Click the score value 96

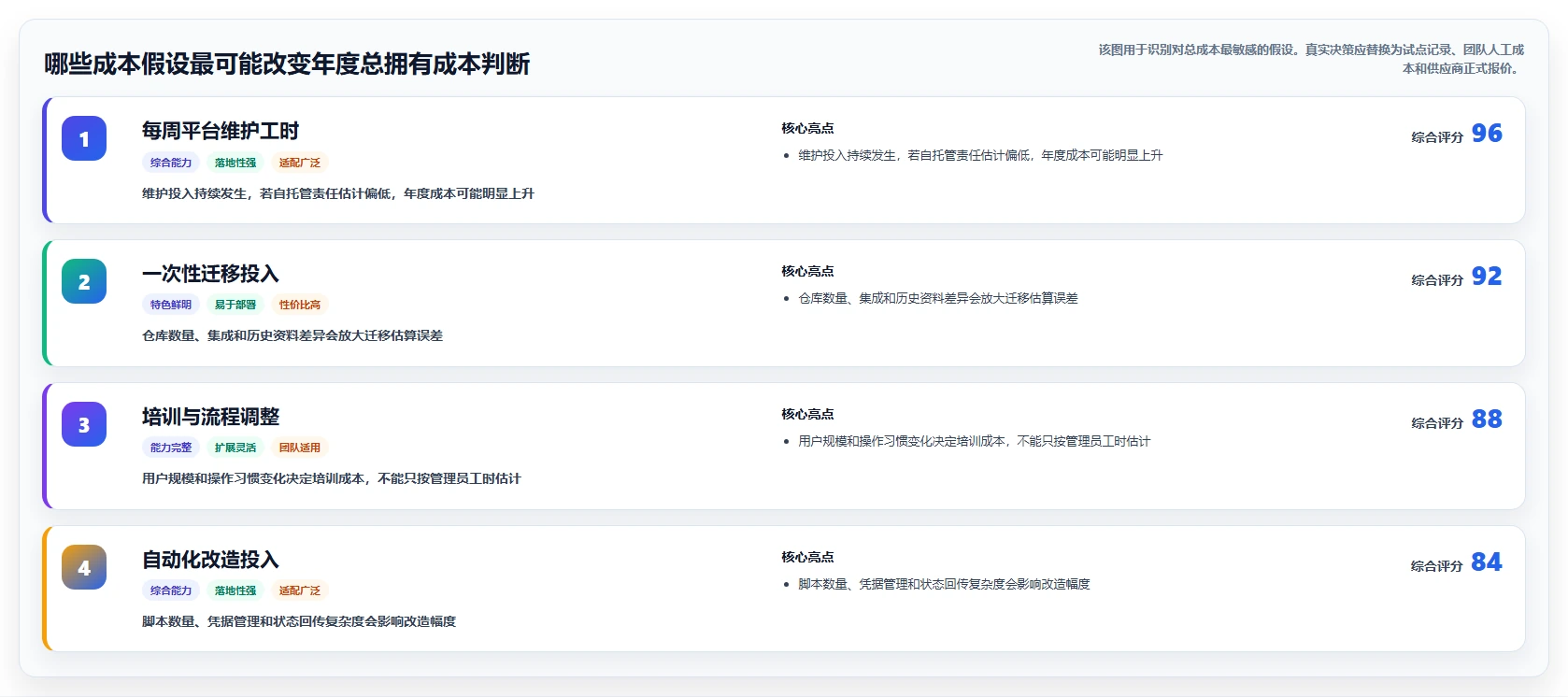click(1487, 134)
